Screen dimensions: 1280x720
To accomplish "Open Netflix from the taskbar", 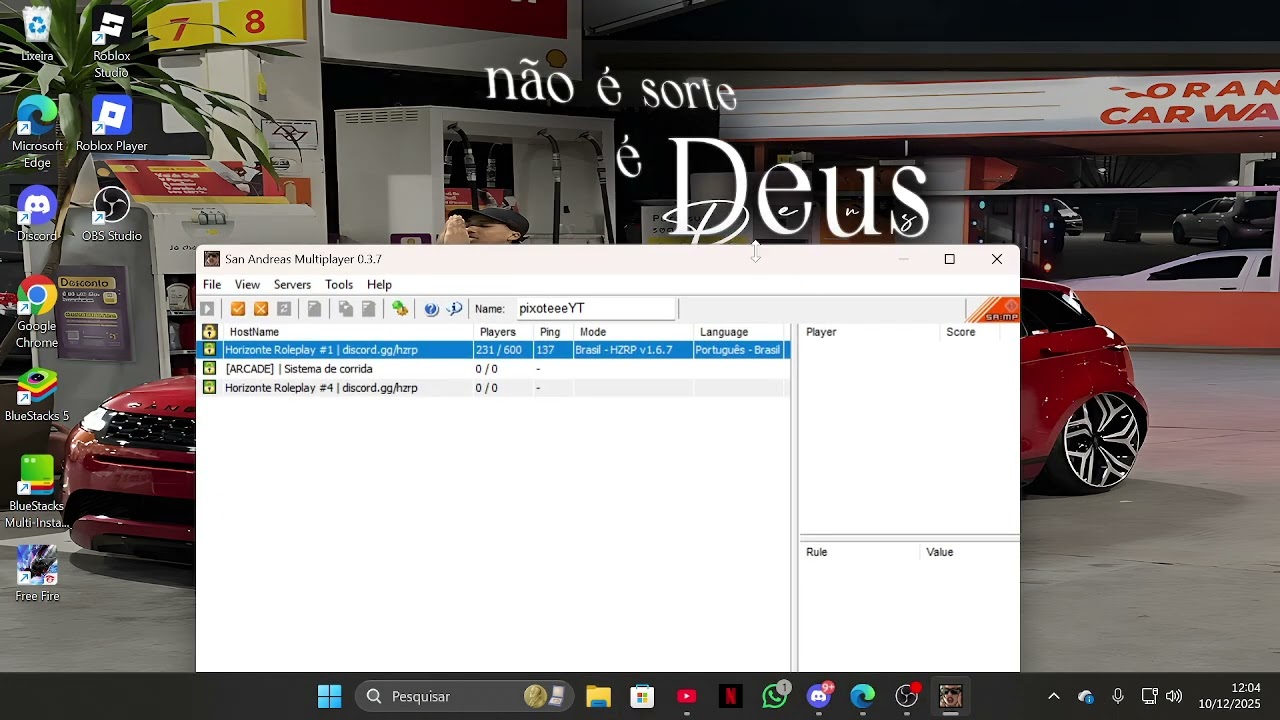I will click(x=730, y=696).
